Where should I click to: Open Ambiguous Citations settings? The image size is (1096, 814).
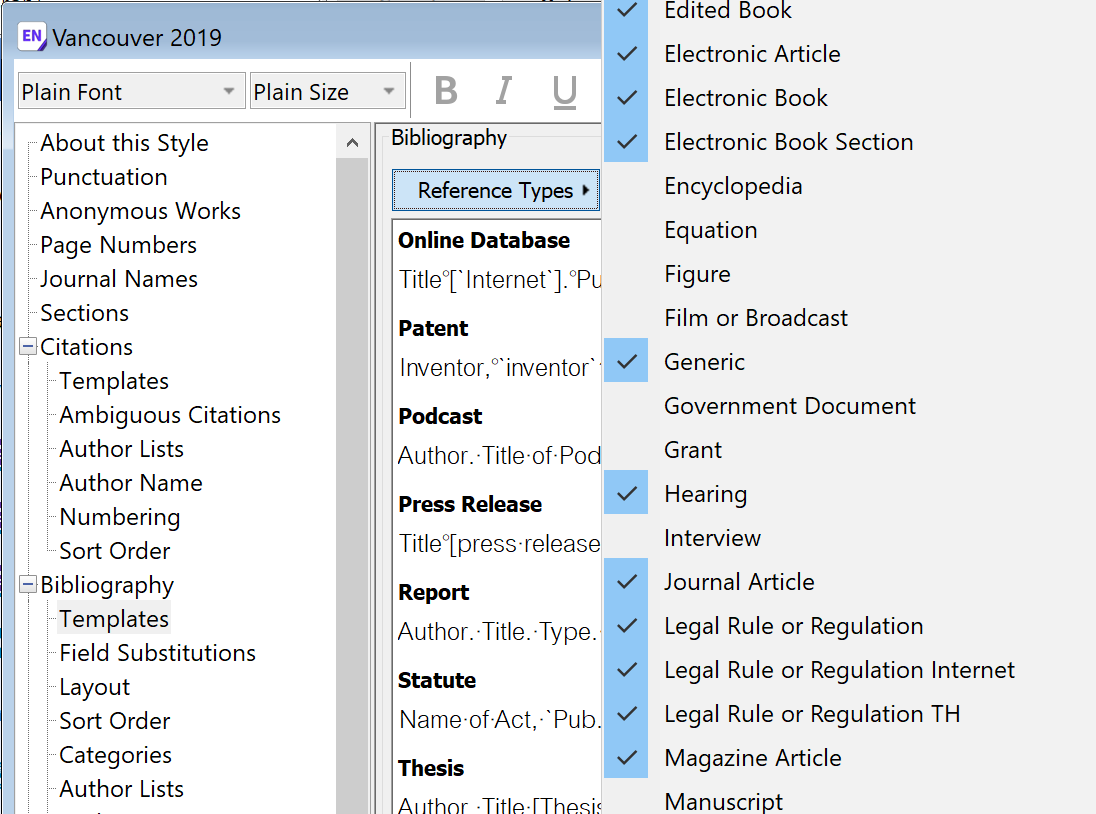coord(170,415)
